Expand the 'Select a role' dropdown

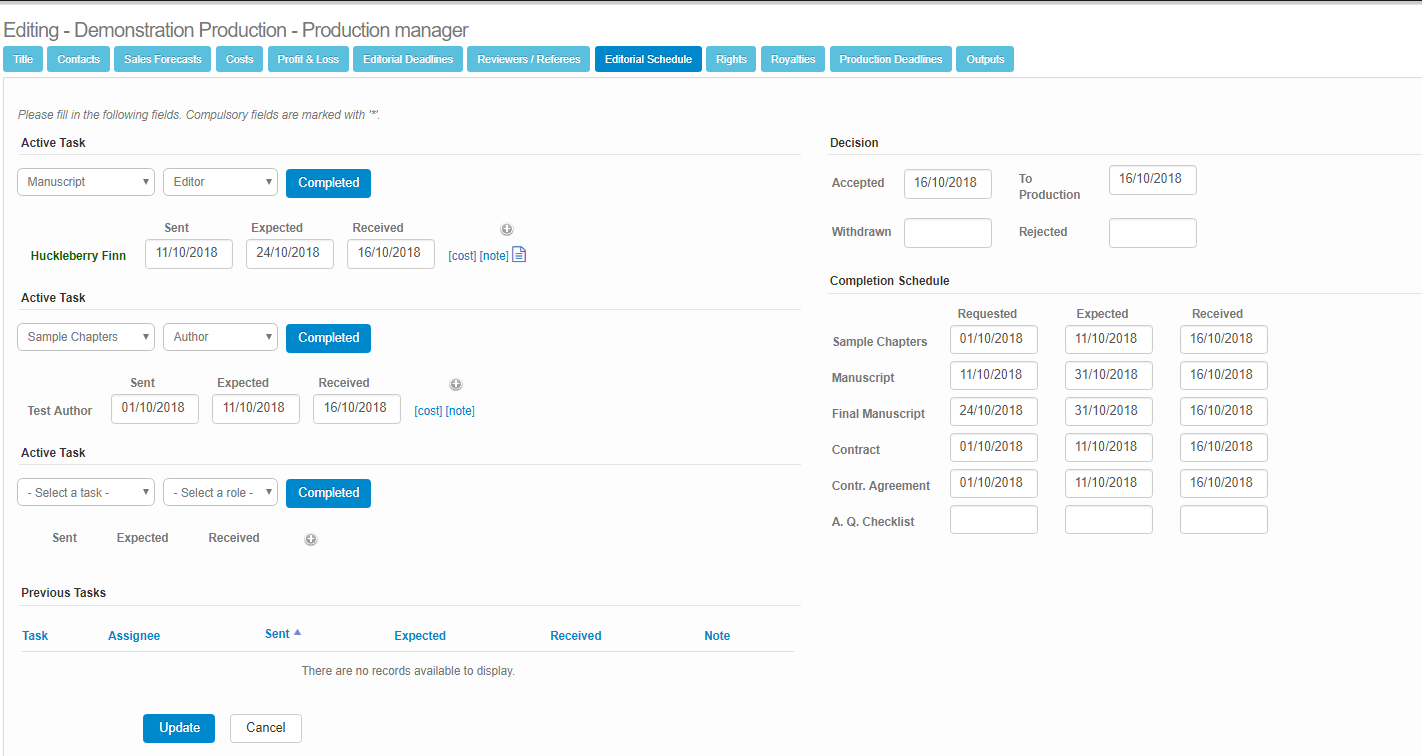[220, 492]
